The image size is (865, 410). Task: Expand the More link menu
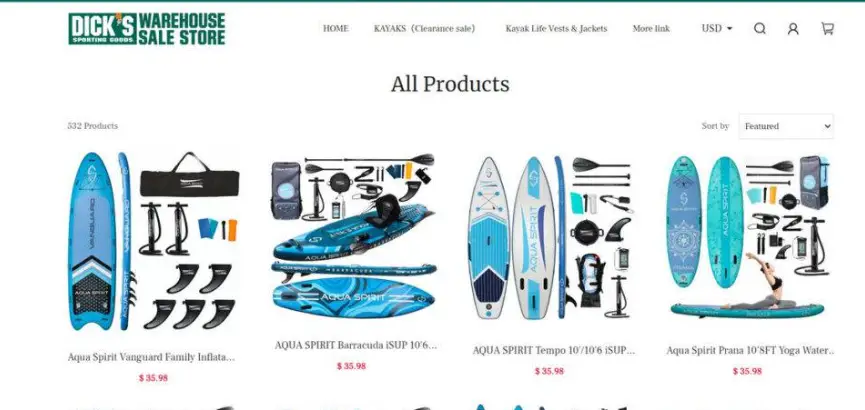651,28
